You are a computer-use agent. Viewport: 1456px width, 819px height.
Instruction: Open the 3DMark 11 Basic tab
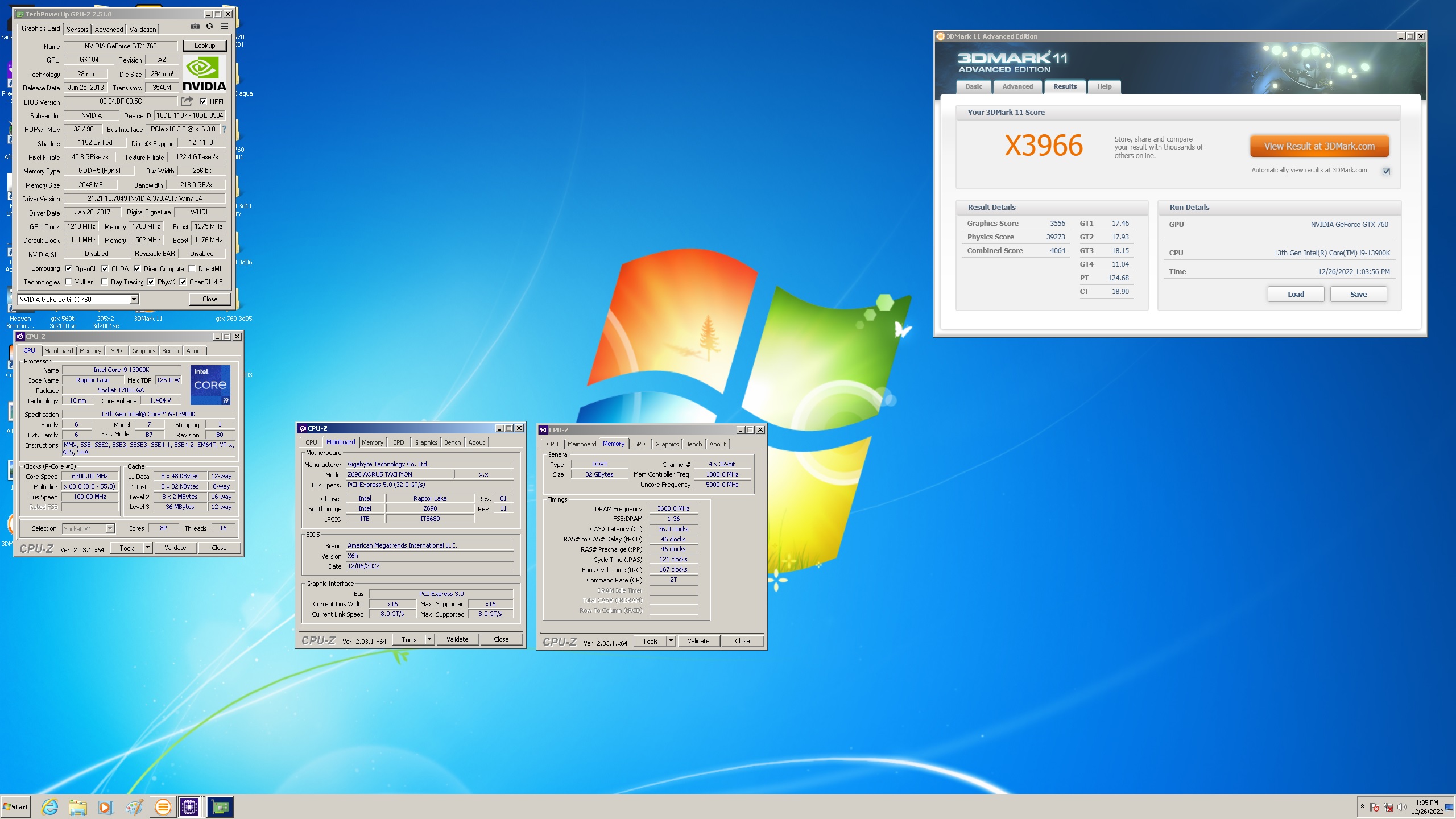click(974, 86)
